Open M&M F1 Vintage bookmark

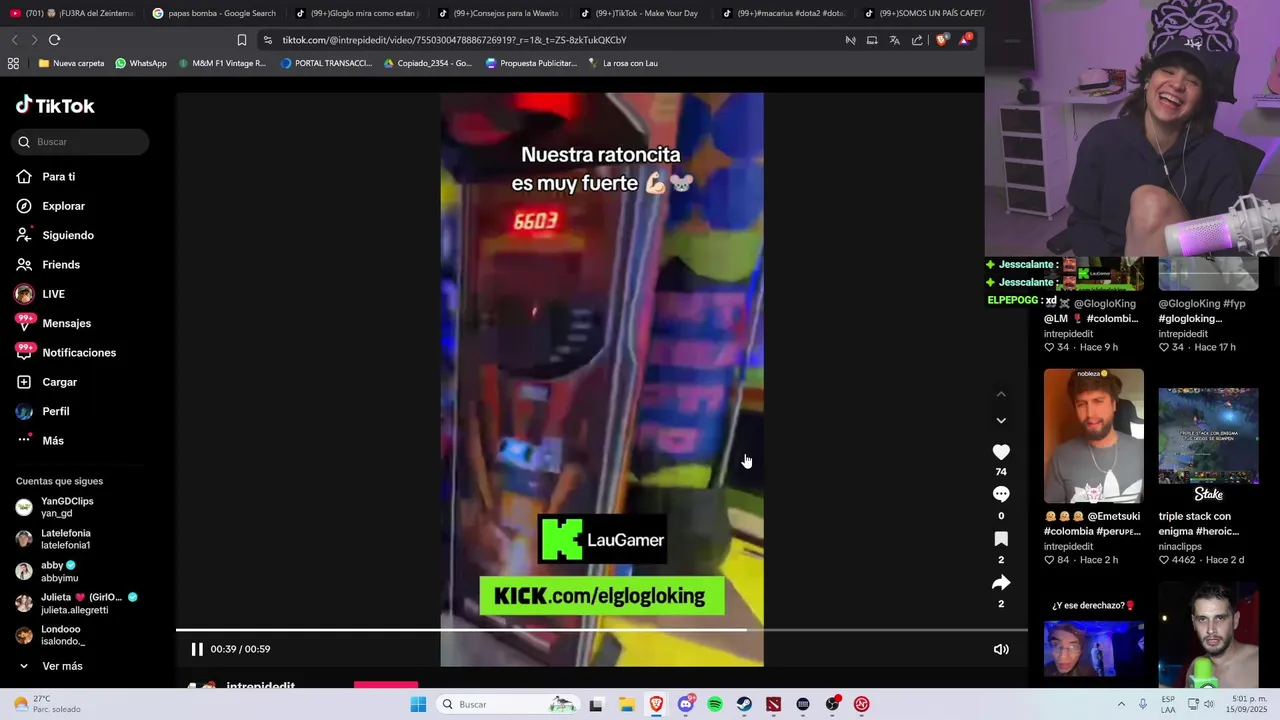point(222,63)
